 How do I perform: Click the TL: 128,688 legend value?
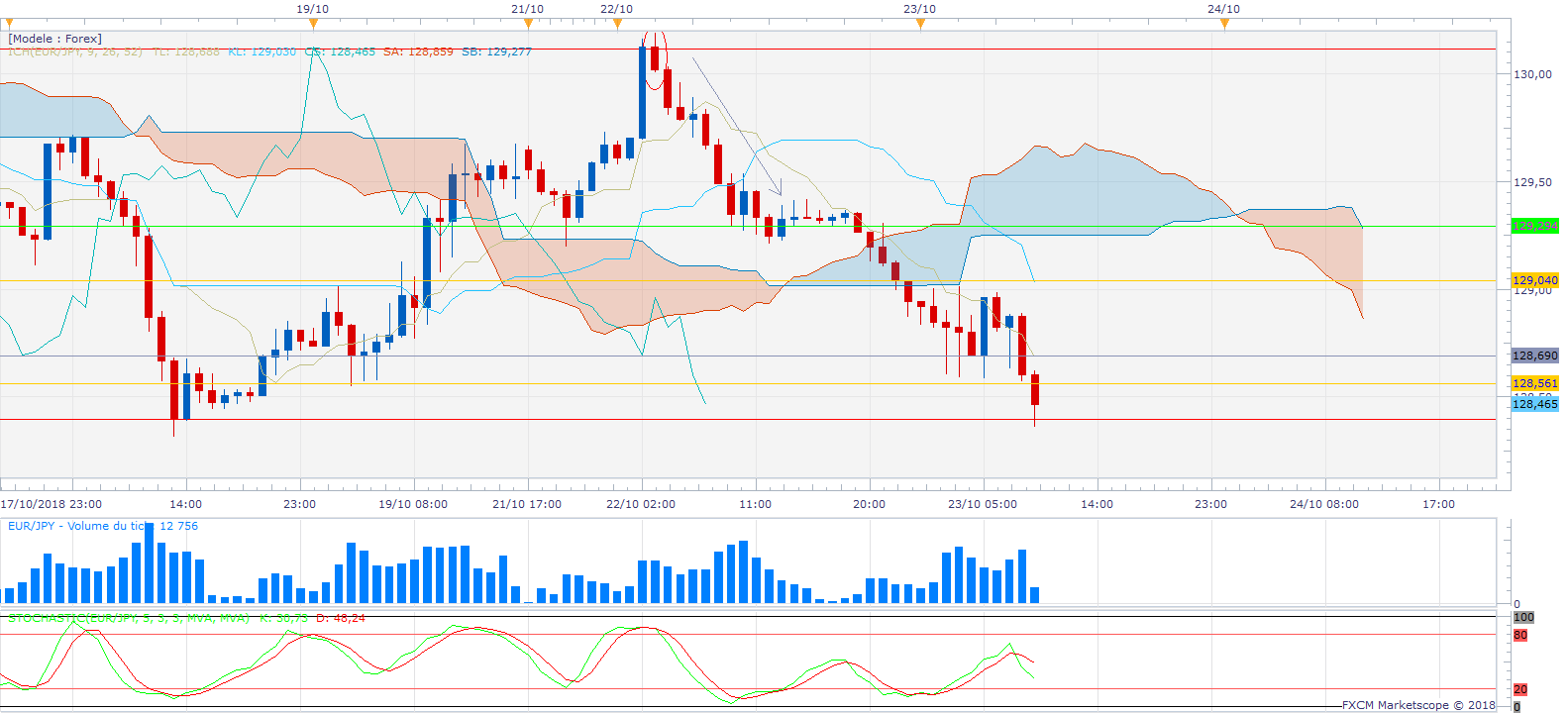pos(186,51)
